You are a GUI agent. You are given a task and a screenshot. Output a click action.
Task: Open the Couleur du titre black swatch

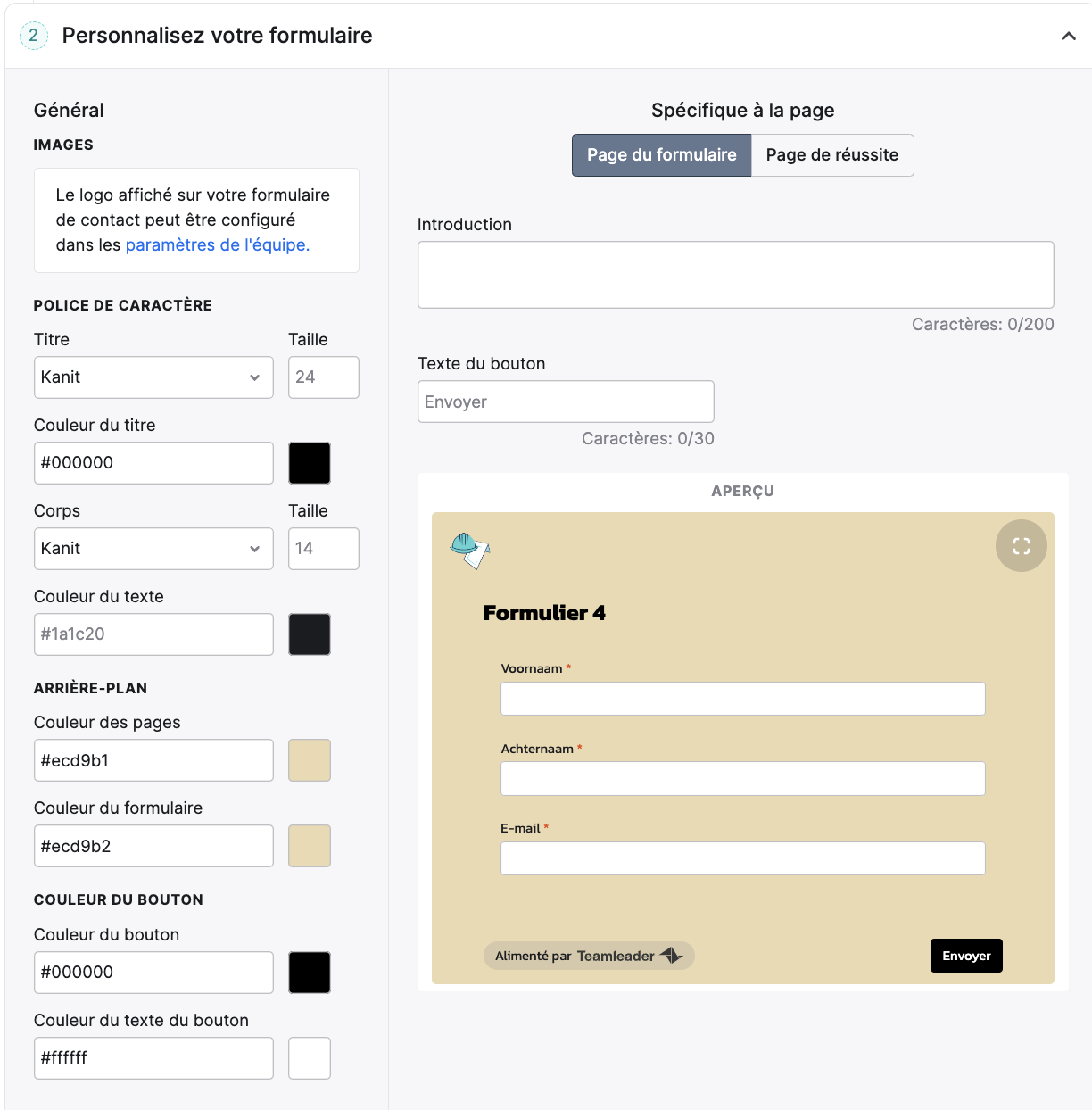point(310,463)
